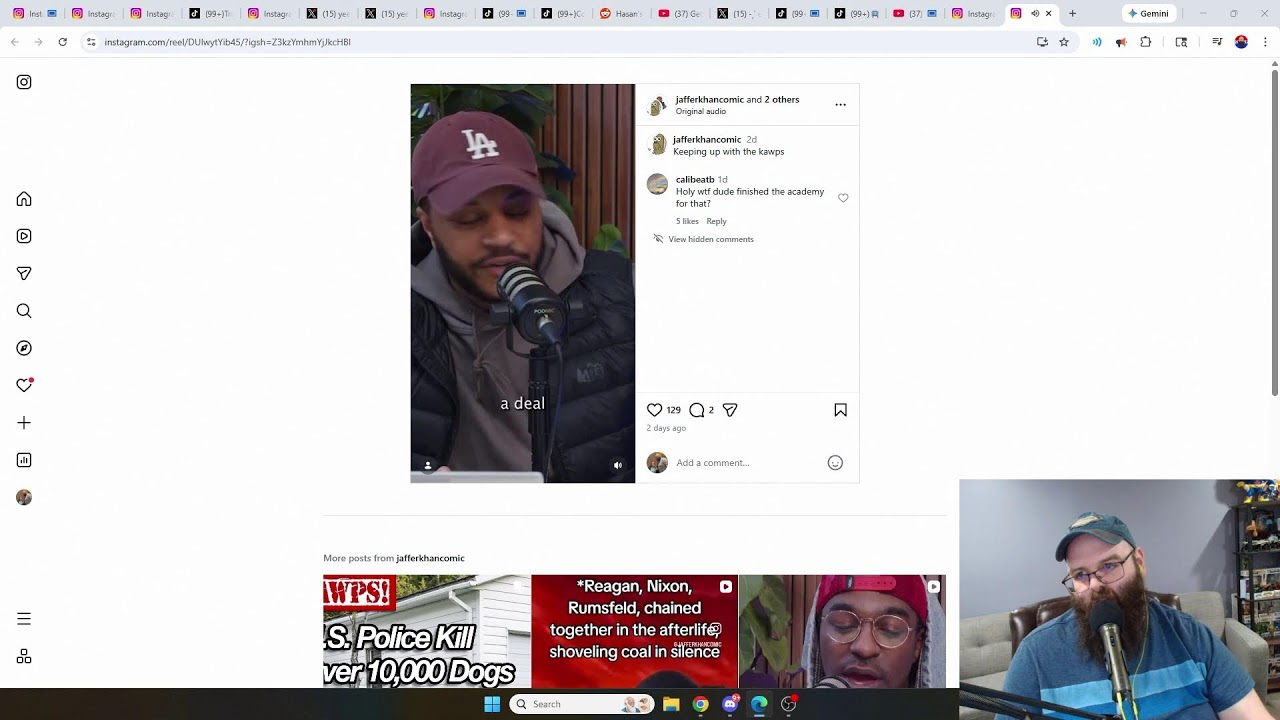Click the install app icon in the address bar
This screenshot has height=720, width=1280.
point(1042,42)
